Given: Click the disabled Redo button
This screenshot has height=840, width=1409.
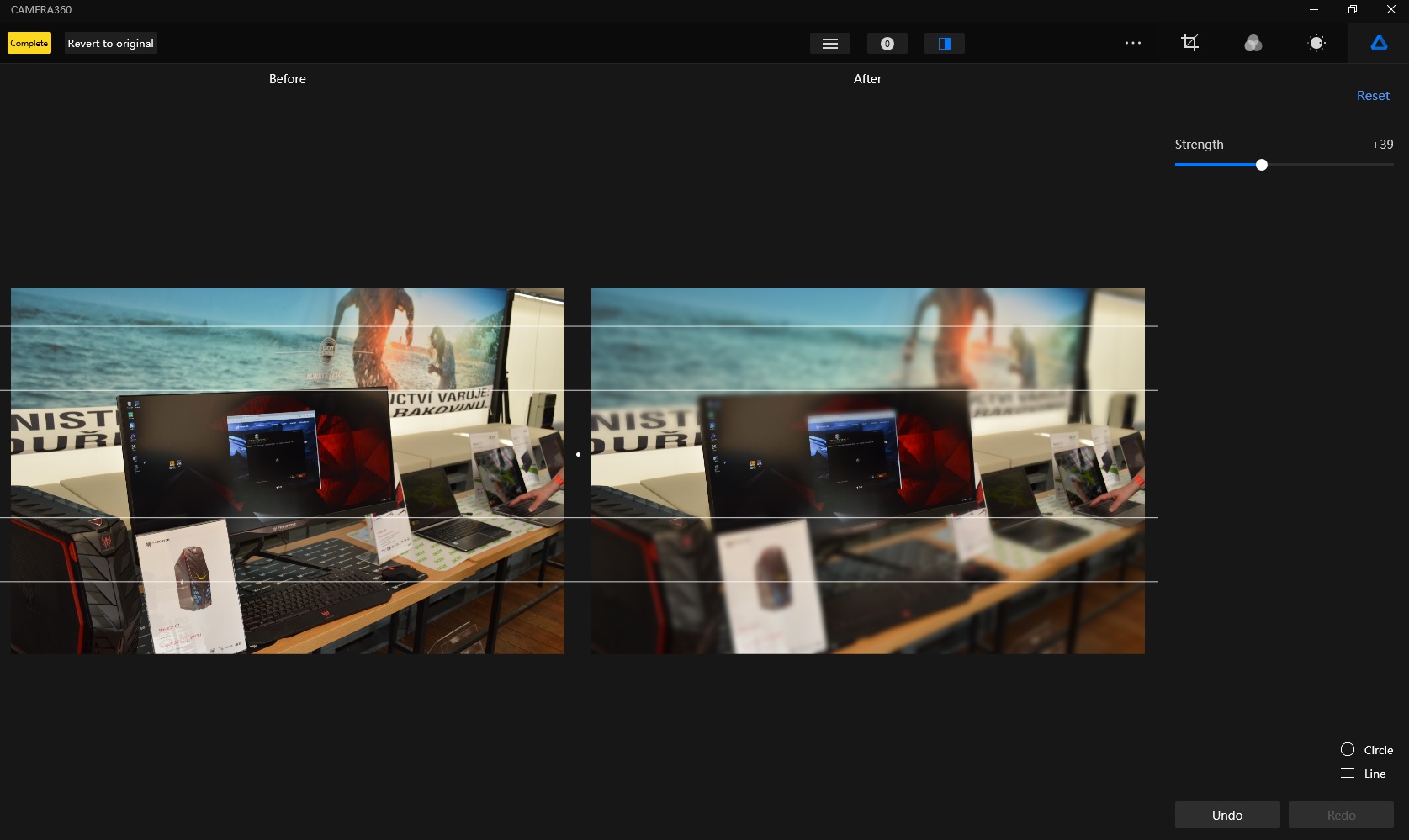Looking at the screenshot, I should [x=1341, y=815].
